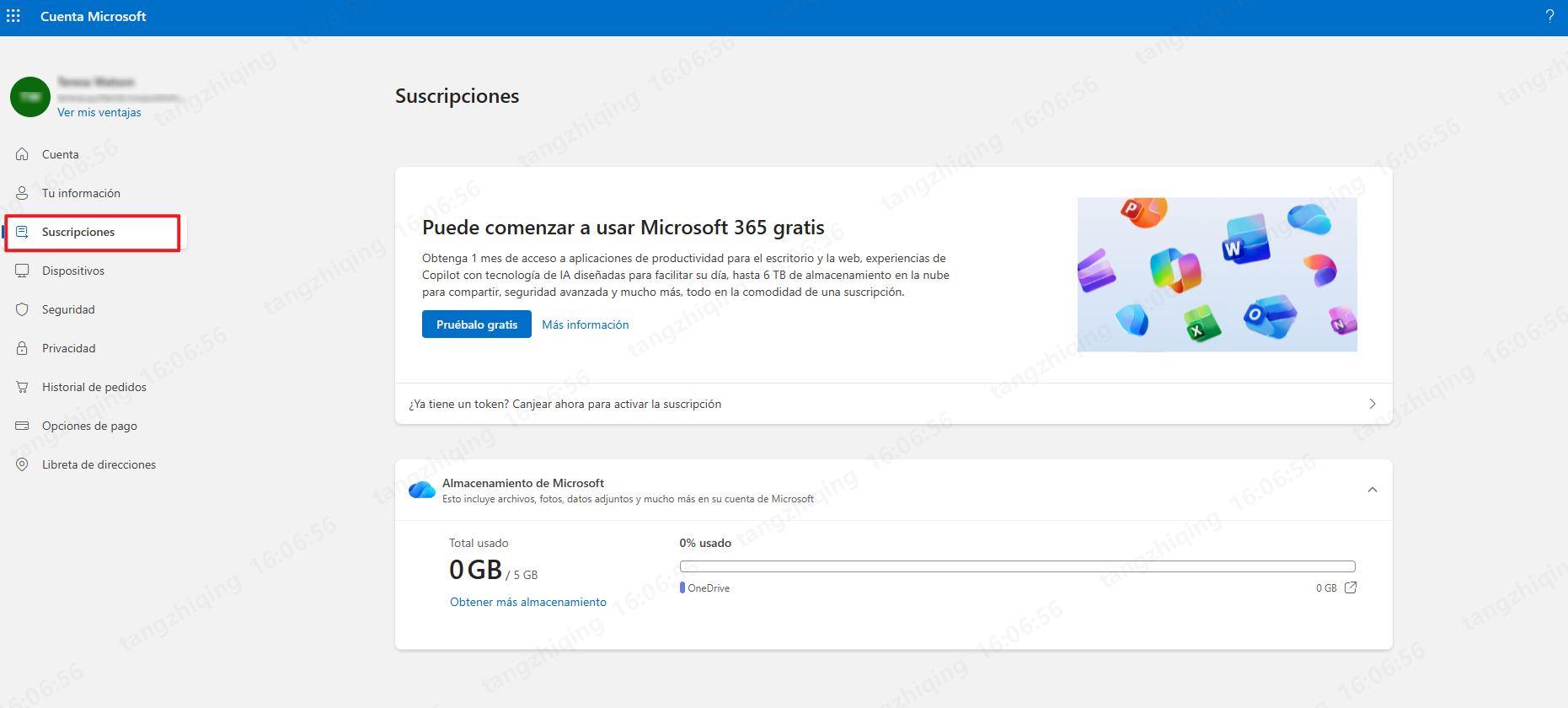The height and width of the screenshot is (708, 1568).
Task: Click the Seguridad shield icon
Action: 22,309
